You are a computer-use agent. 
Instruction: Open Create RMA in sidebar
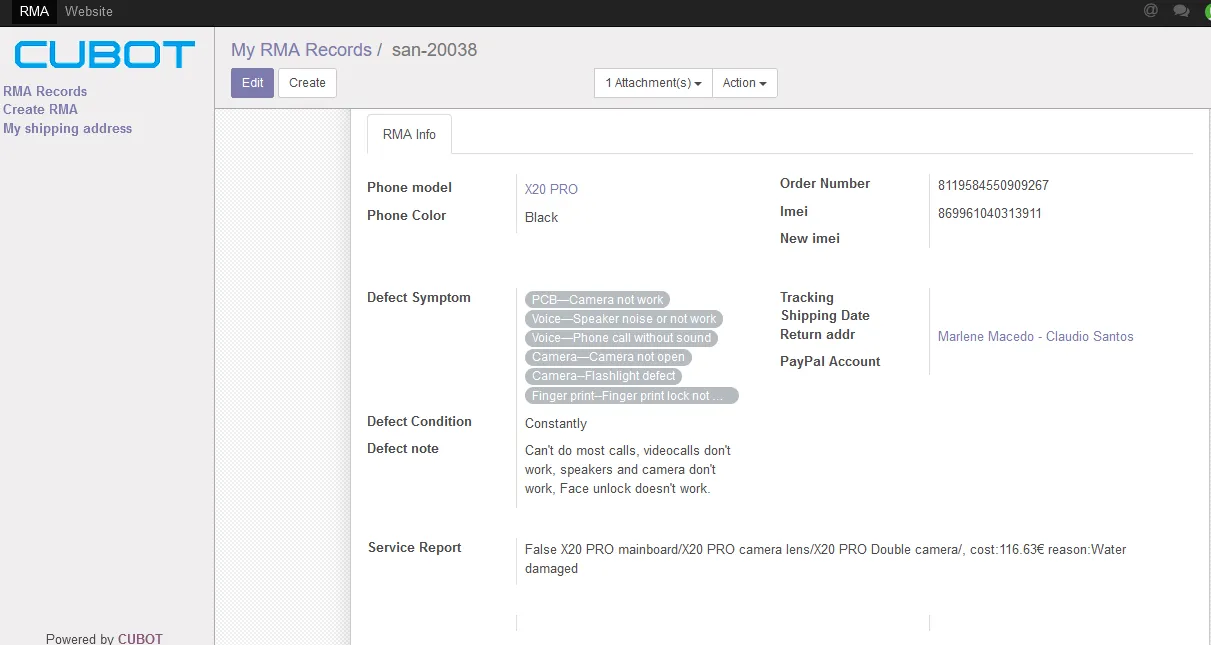(40, 109)
